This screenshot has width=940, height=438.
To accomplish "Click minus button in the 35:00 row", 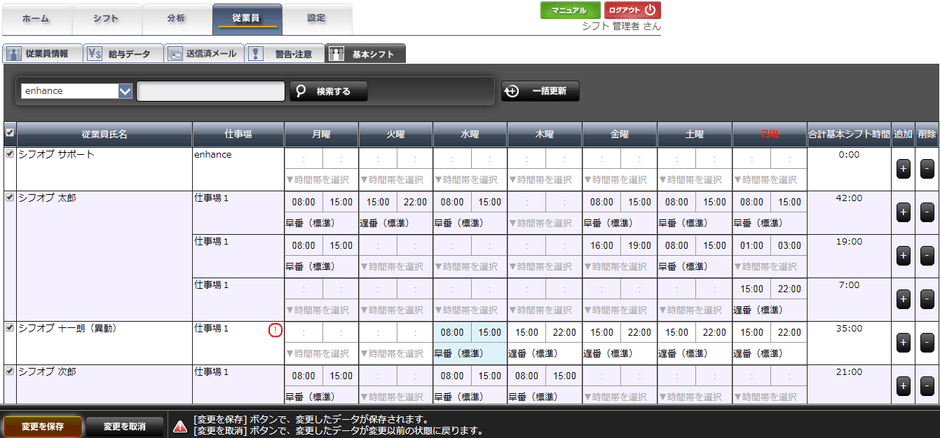I will pos(926,343).
